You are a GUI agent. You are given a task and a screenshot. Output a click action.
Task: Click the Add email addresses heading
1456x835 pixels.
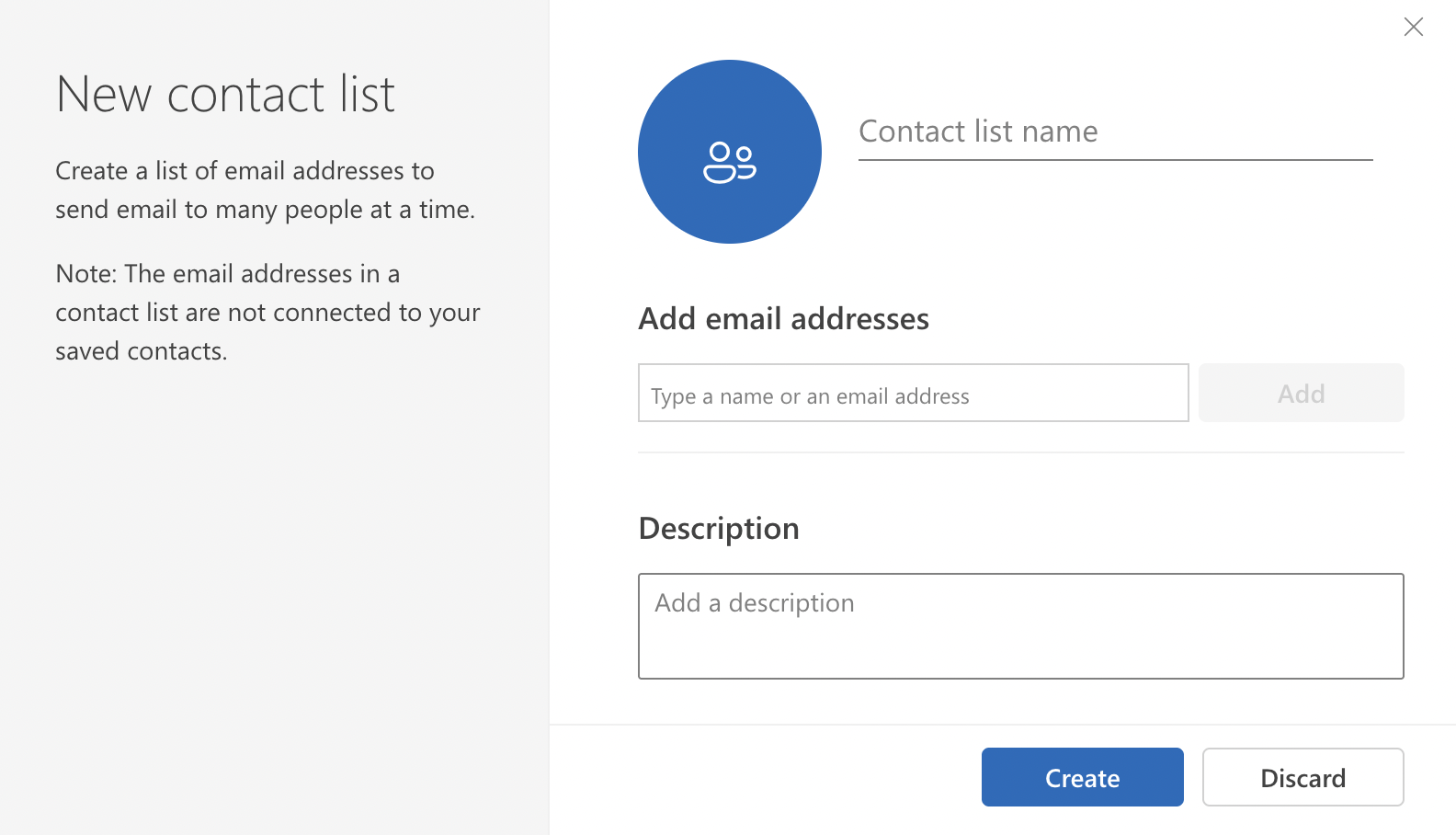pos(783,319)
